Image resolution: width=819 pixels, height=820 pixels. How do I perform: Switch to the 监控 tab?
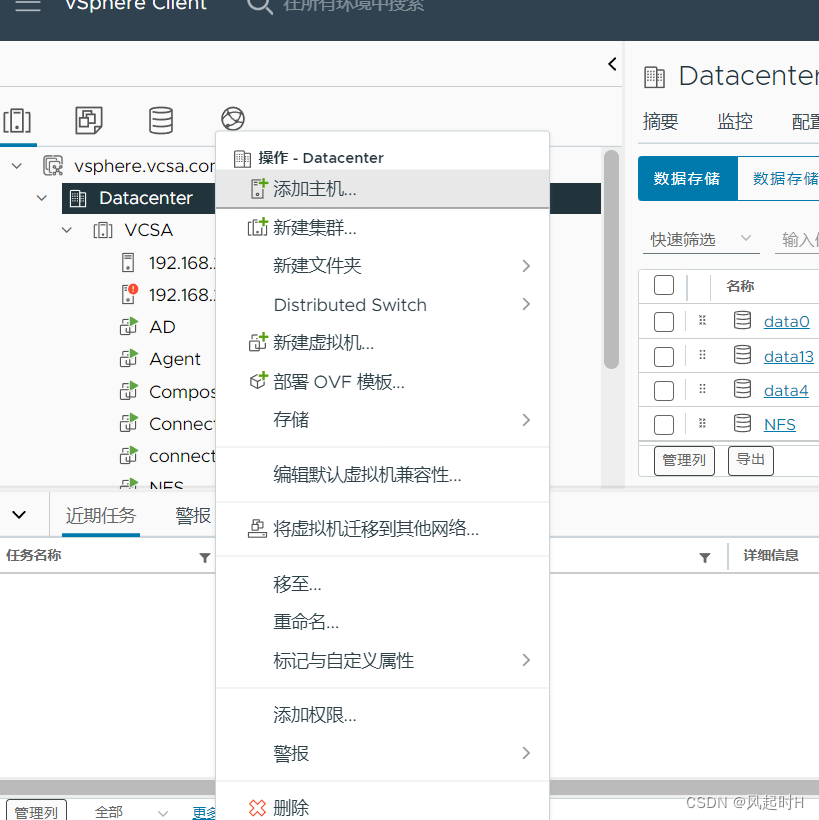pyautogui.click(x=735, y=121)
